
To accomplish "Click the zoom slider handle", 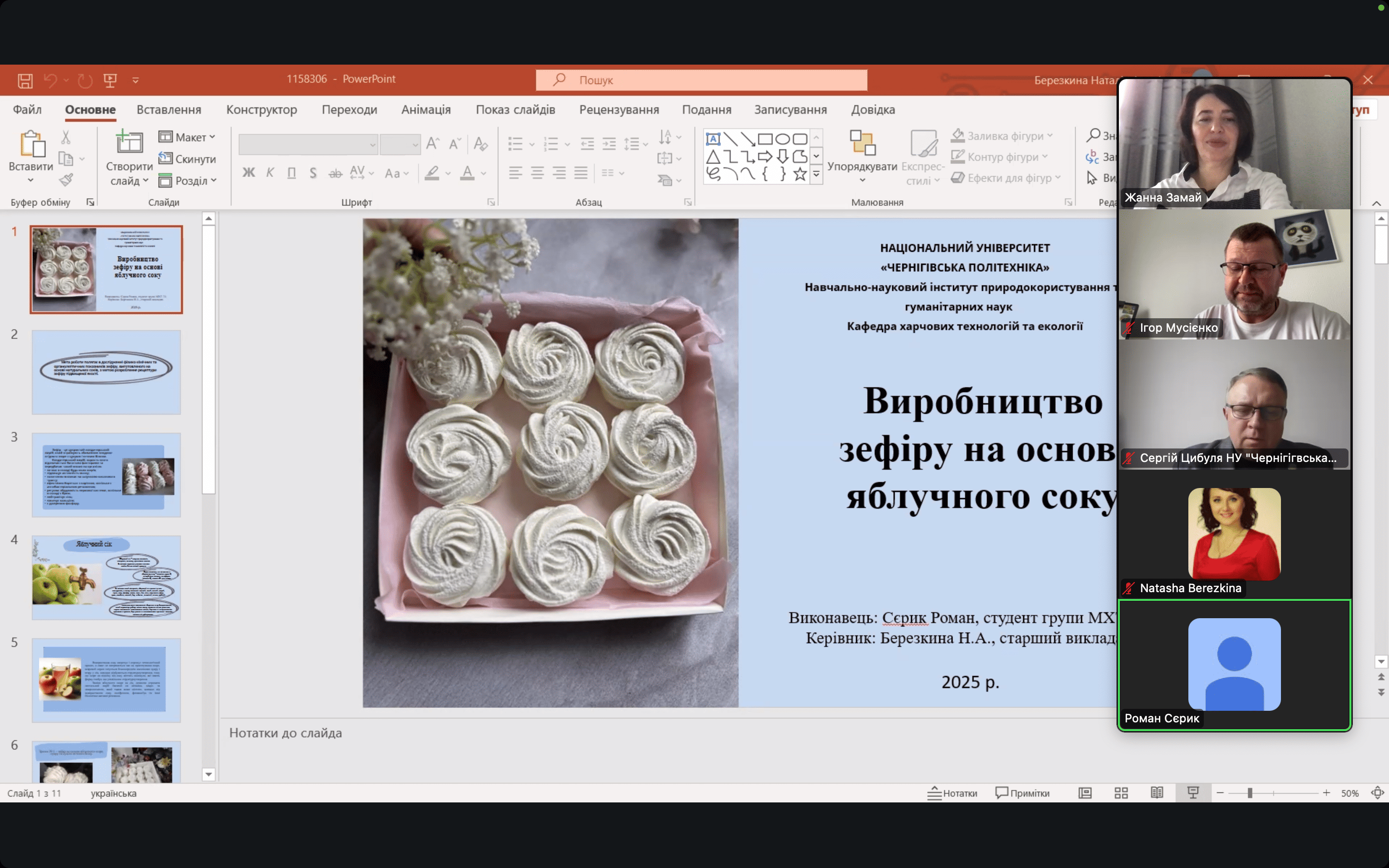I will click(1250, 793).
